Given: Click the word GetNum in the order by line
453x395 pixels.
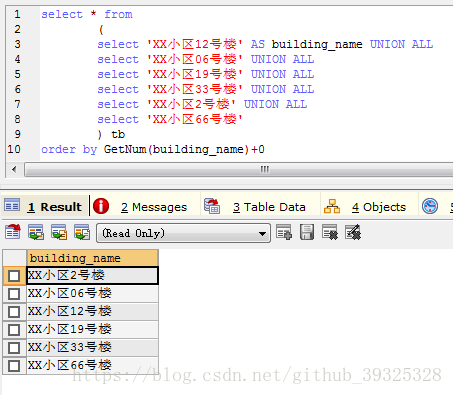Looking at the screenshot, I should coord(125,149).
